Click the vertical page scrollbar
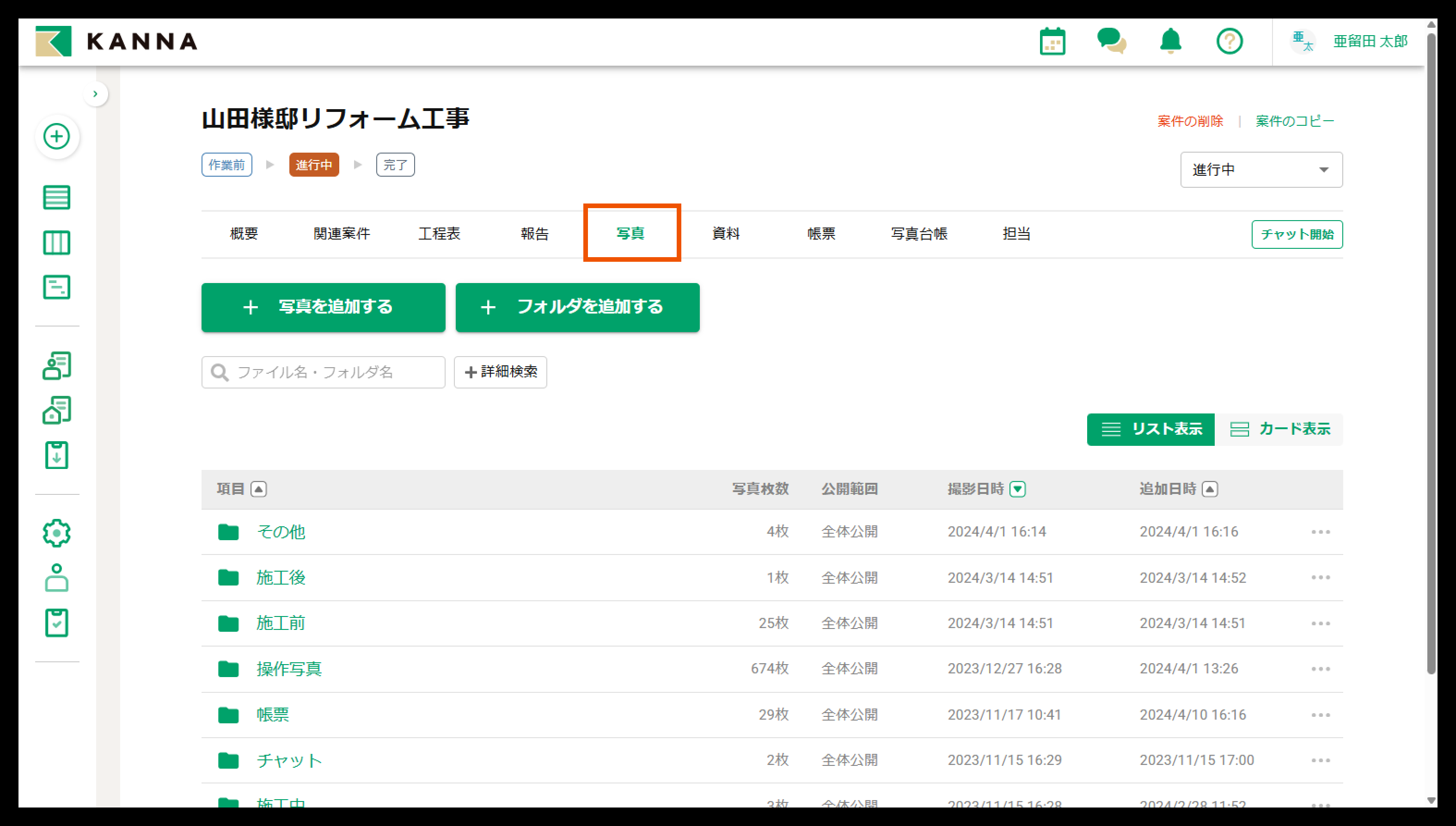Viewport: 1456px width, 826px height. [1431, 352]
